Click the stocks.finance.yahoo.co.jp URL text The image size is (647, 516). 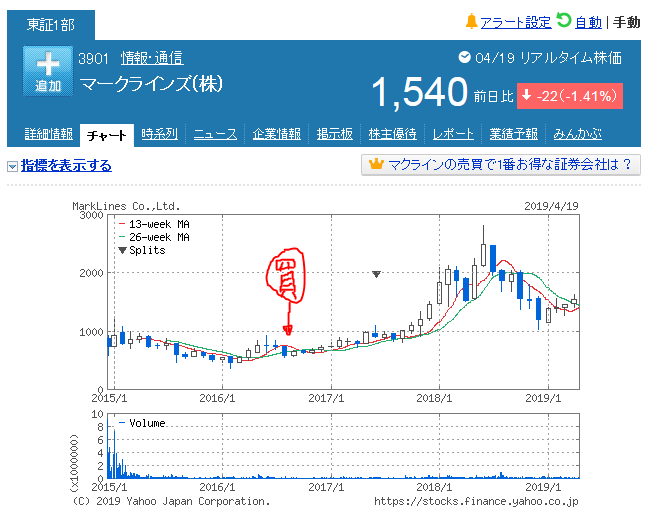[476, 501]
